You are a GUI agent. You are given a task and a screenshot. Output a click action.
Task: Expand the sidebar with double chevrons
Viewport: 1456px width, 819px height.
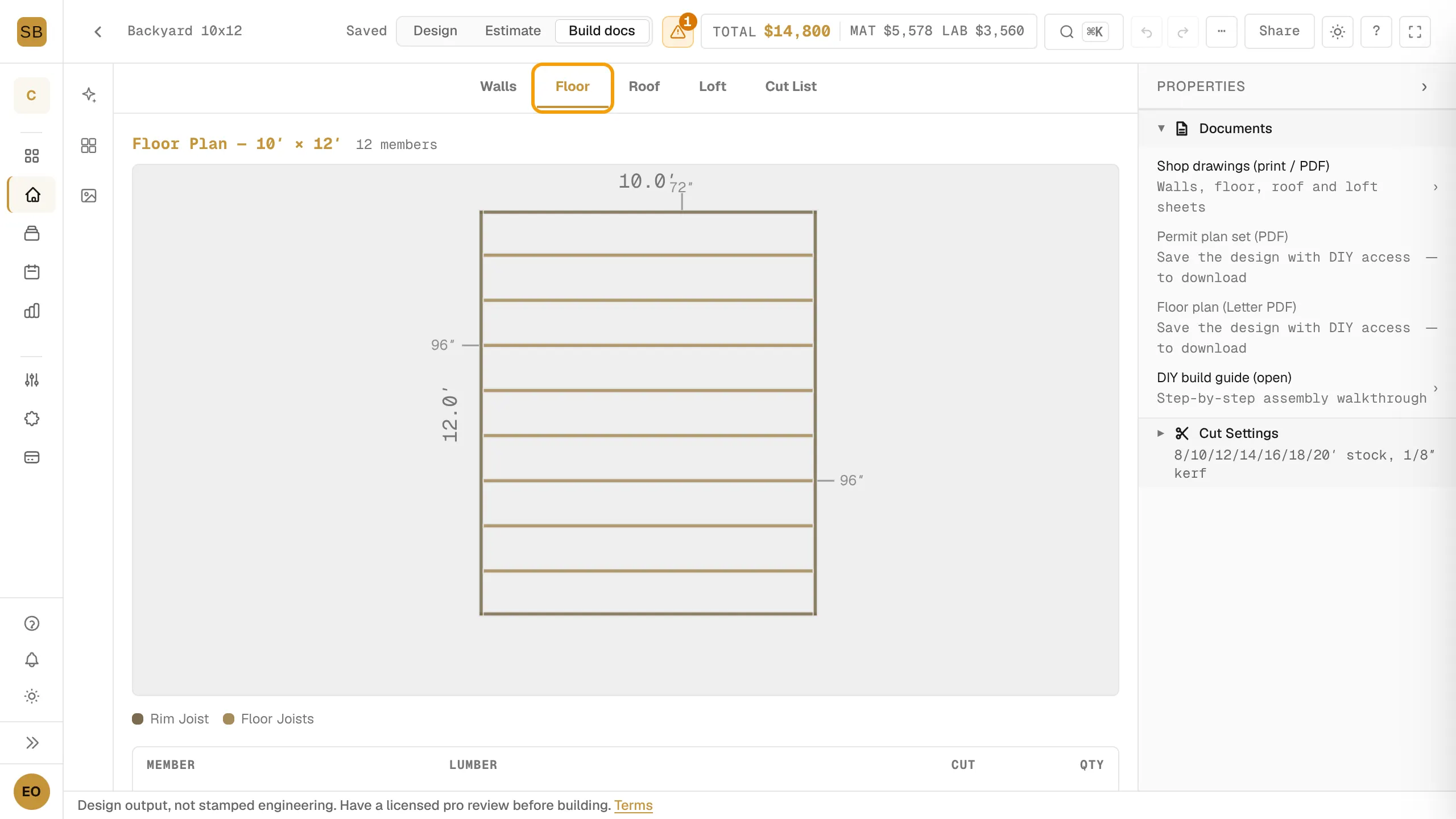pyautogui.click(x=32, y=743)
